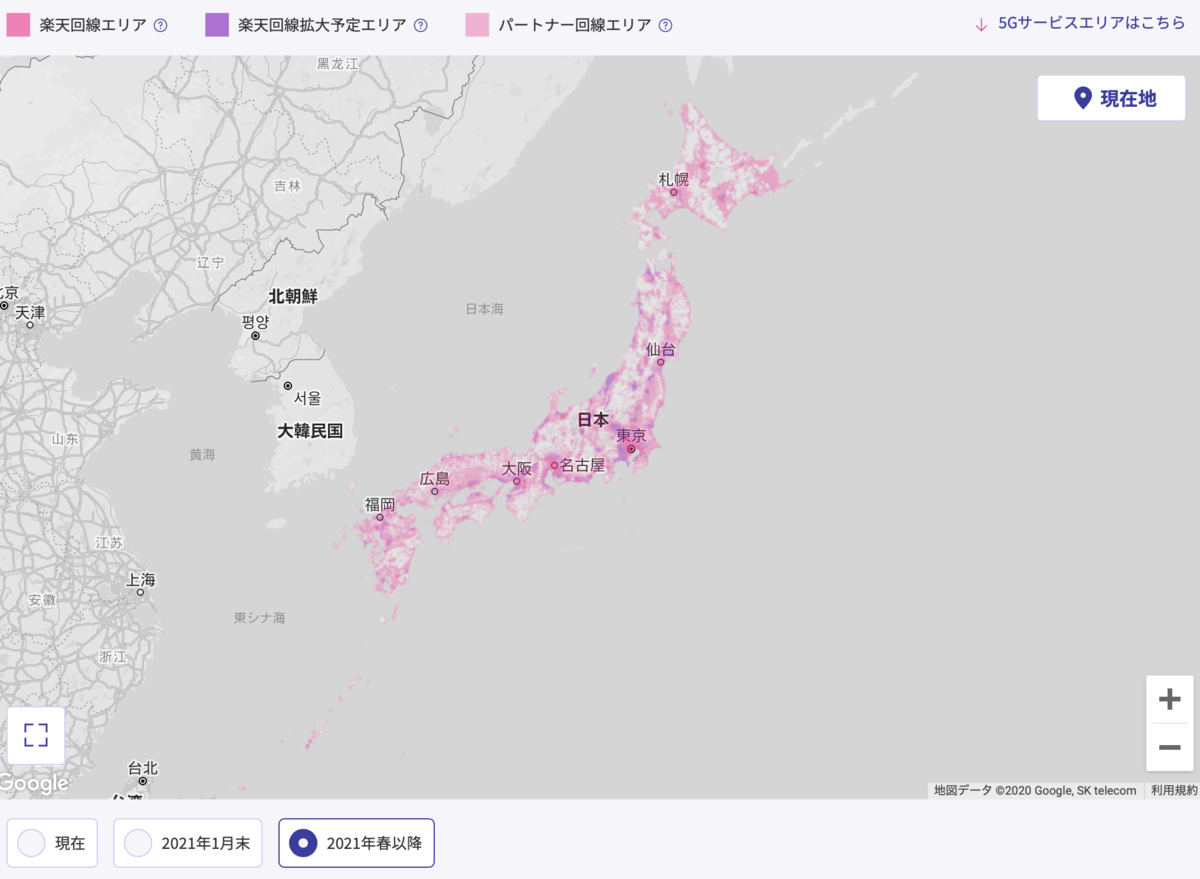Screen dimensions: 1200x879
Task: Click the 평양 city label
Action: (256, 322)
